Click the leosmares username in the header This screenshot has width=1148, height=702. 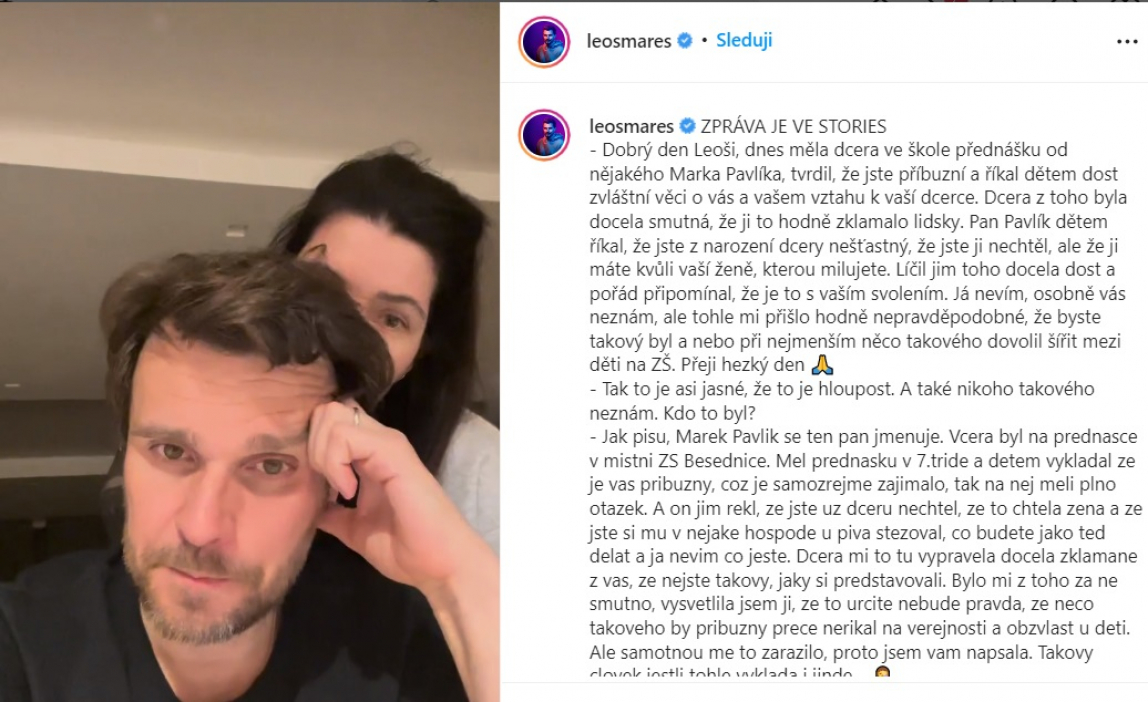click(628, 41)
